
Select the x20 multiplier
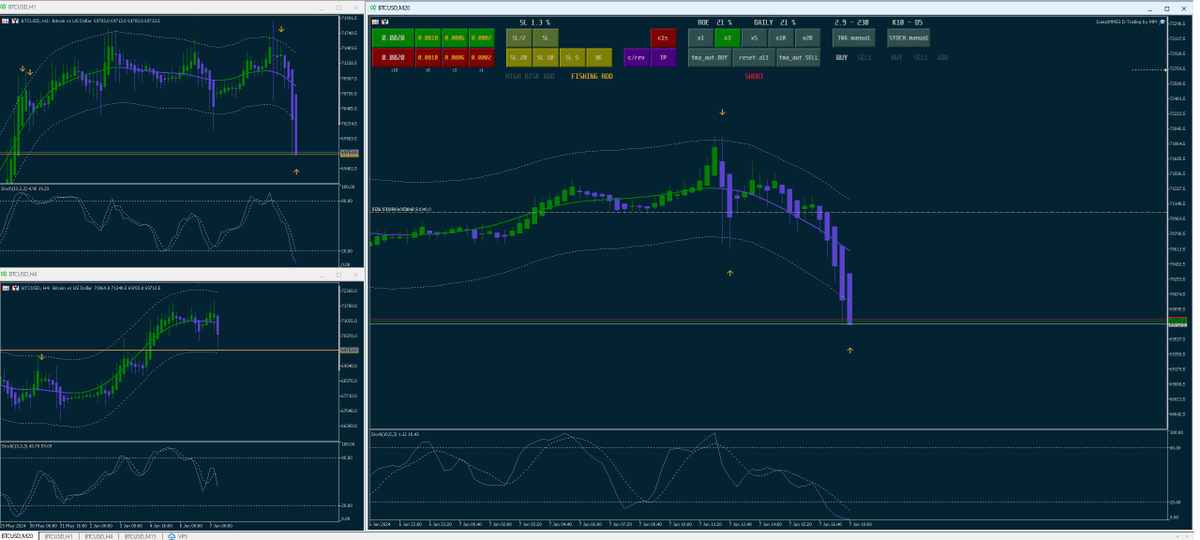click(x=808, y=38)
